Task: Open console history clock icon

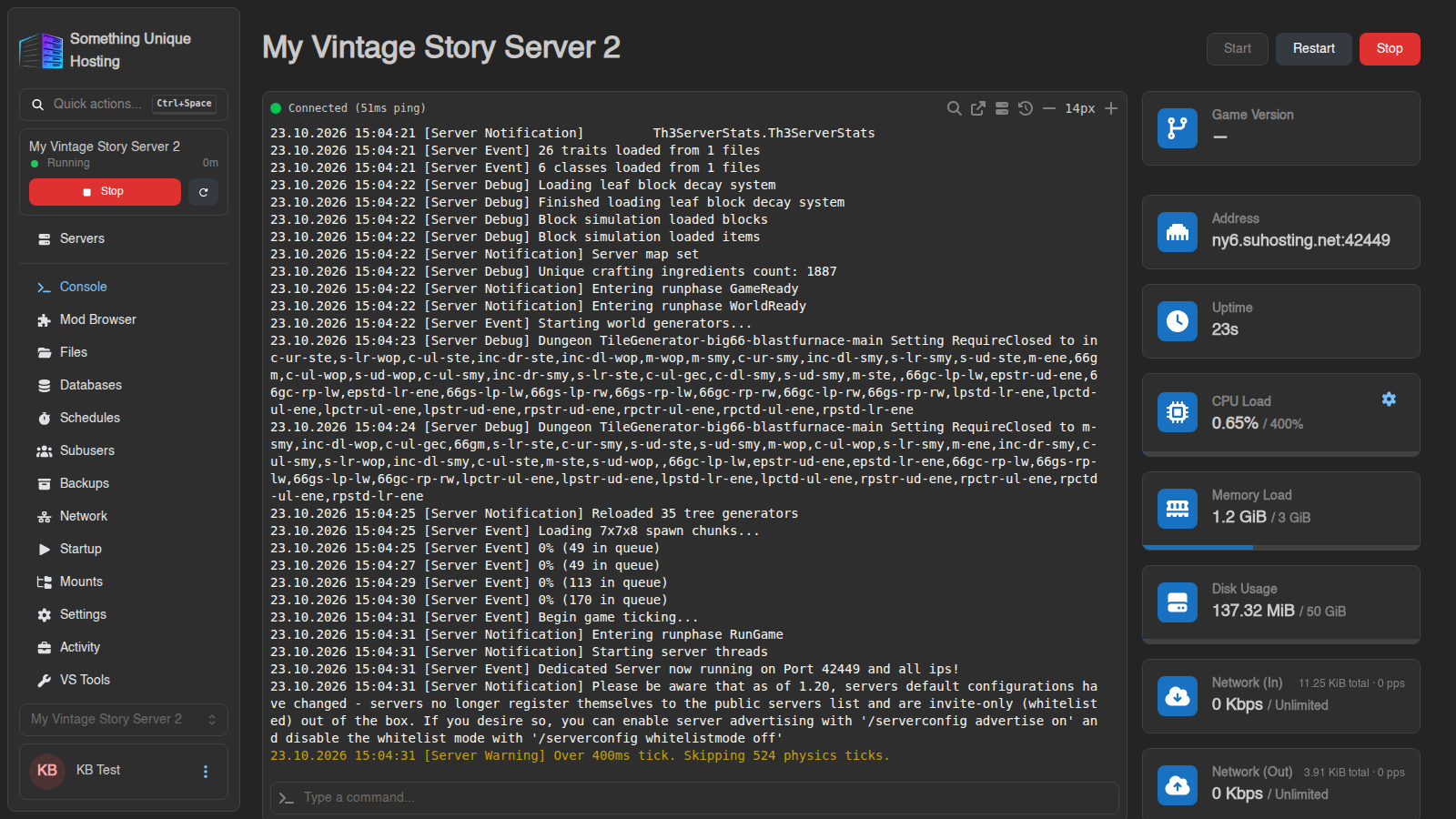Action: point(1026,108)
